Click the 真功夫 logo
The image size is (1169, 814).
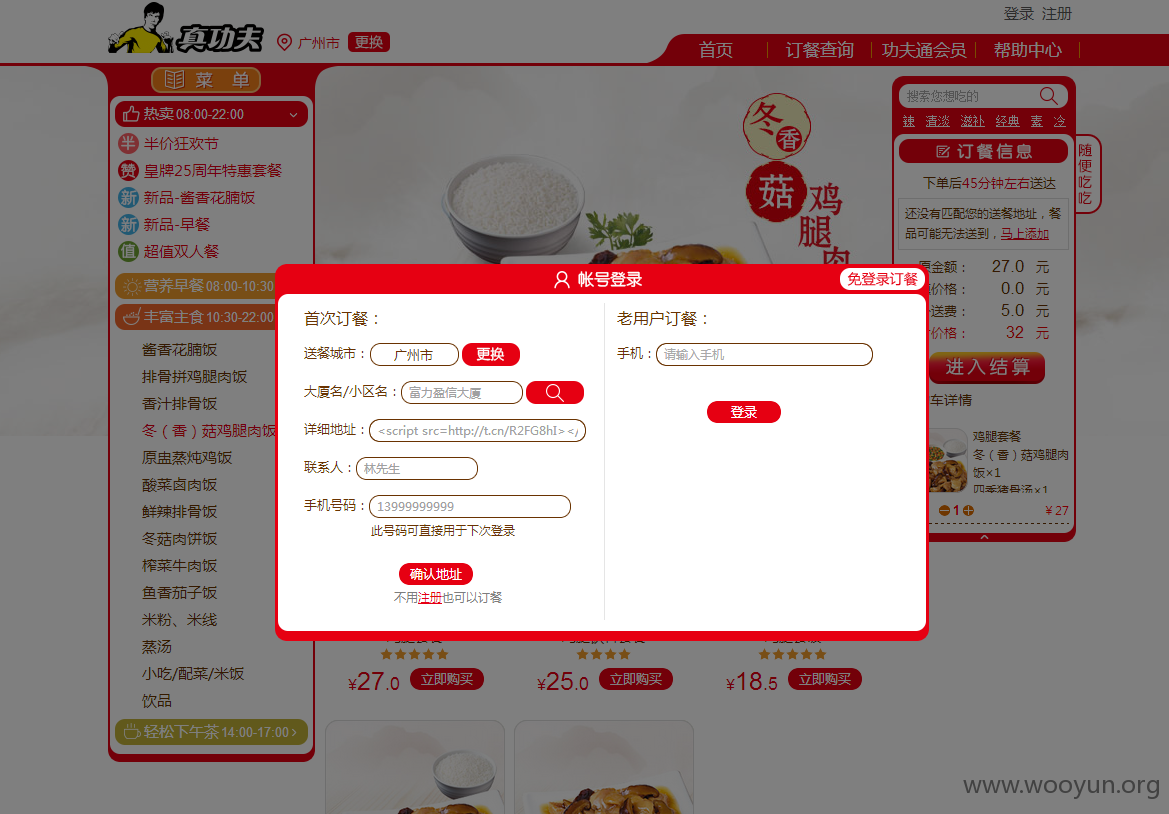click(186, 29)
